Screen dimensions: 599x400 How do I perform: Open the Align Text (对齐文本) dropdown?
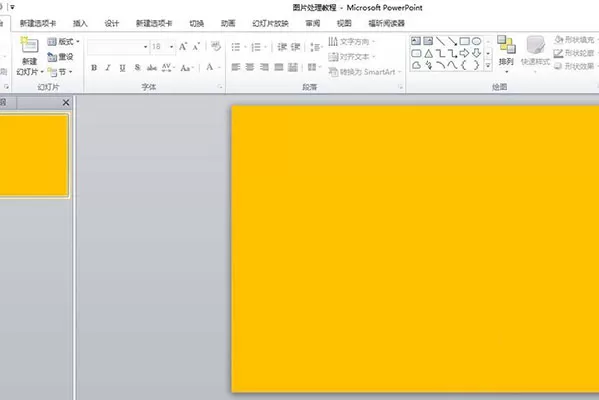click(352, 57)
